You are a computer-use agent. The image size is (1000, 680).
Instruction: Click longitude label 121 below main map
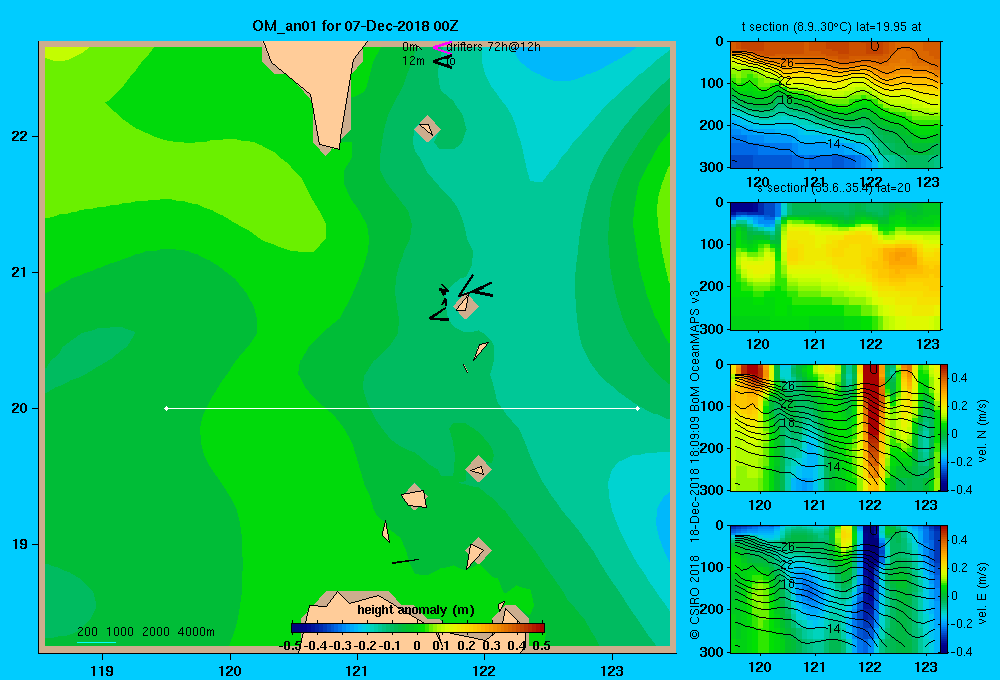(x=357, y=670)
